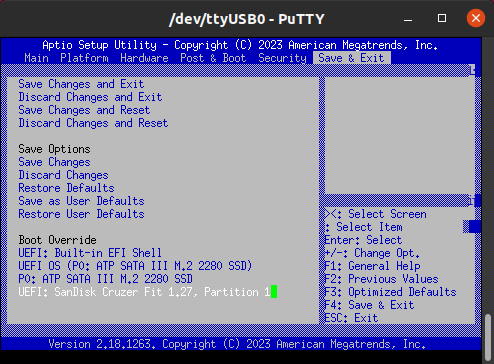Click the +/-: Change Opt. help line
Viewport: 494px width, 364px height.
(372, 253)
